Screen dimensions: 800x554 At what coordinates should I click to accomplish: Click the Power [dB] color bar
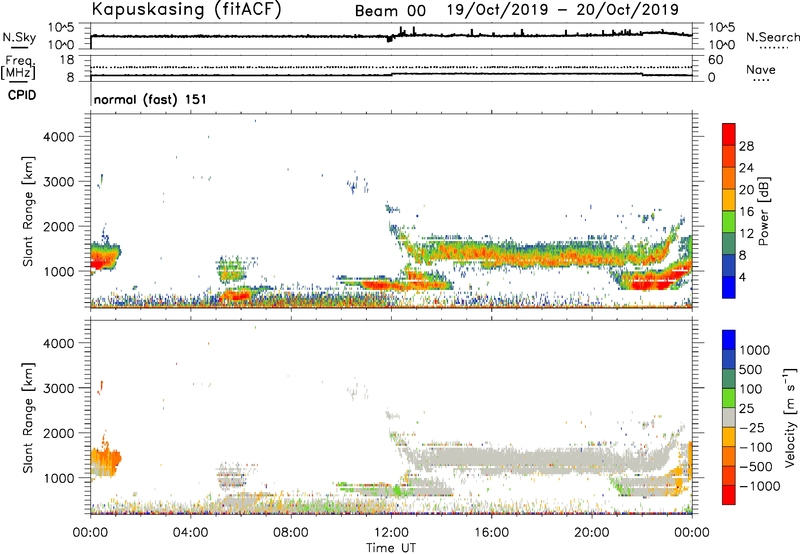(729, 211)
